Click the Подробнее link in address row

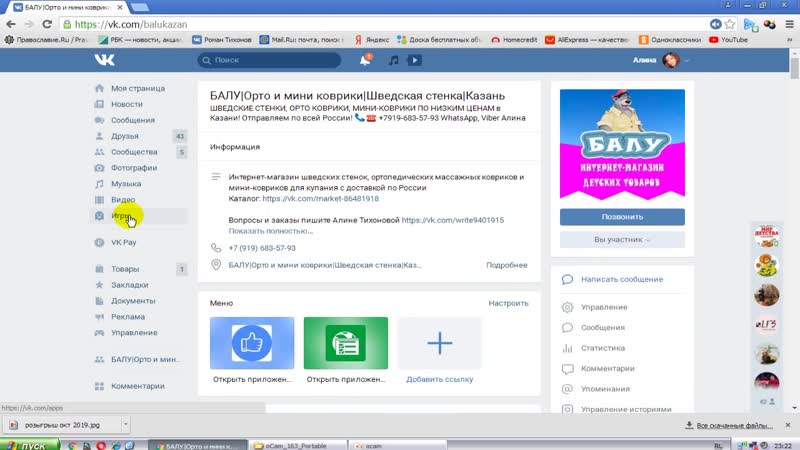pos(507,265)
